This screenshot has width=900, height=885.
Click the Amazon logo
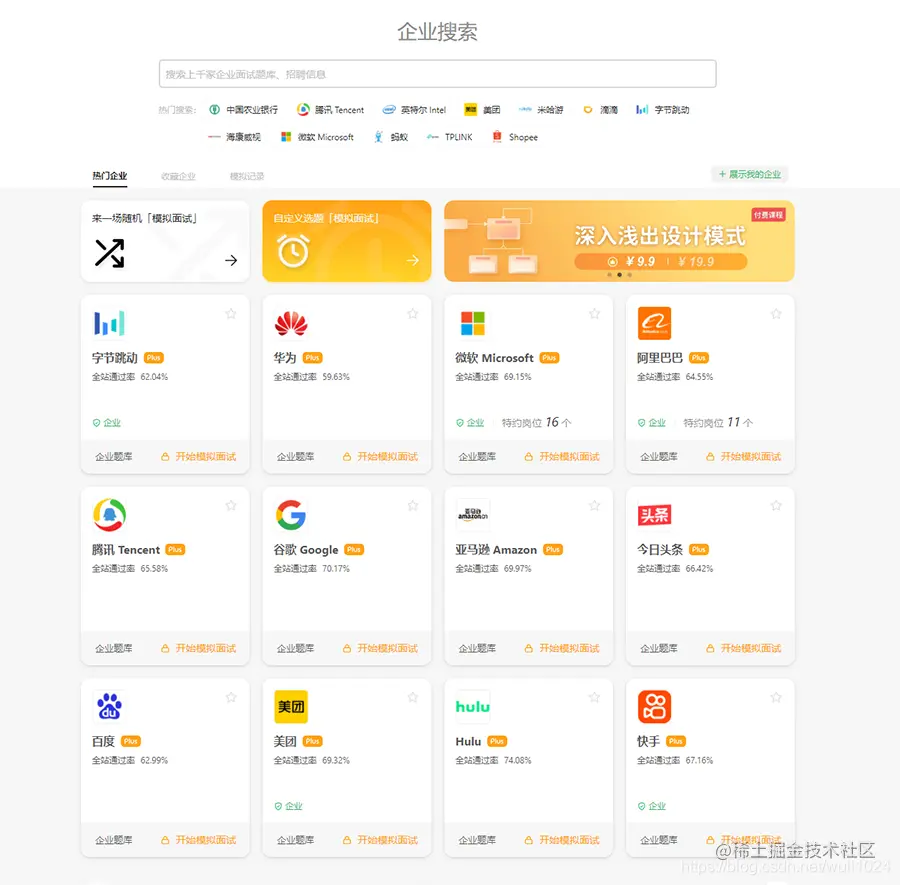pos(473,515)
